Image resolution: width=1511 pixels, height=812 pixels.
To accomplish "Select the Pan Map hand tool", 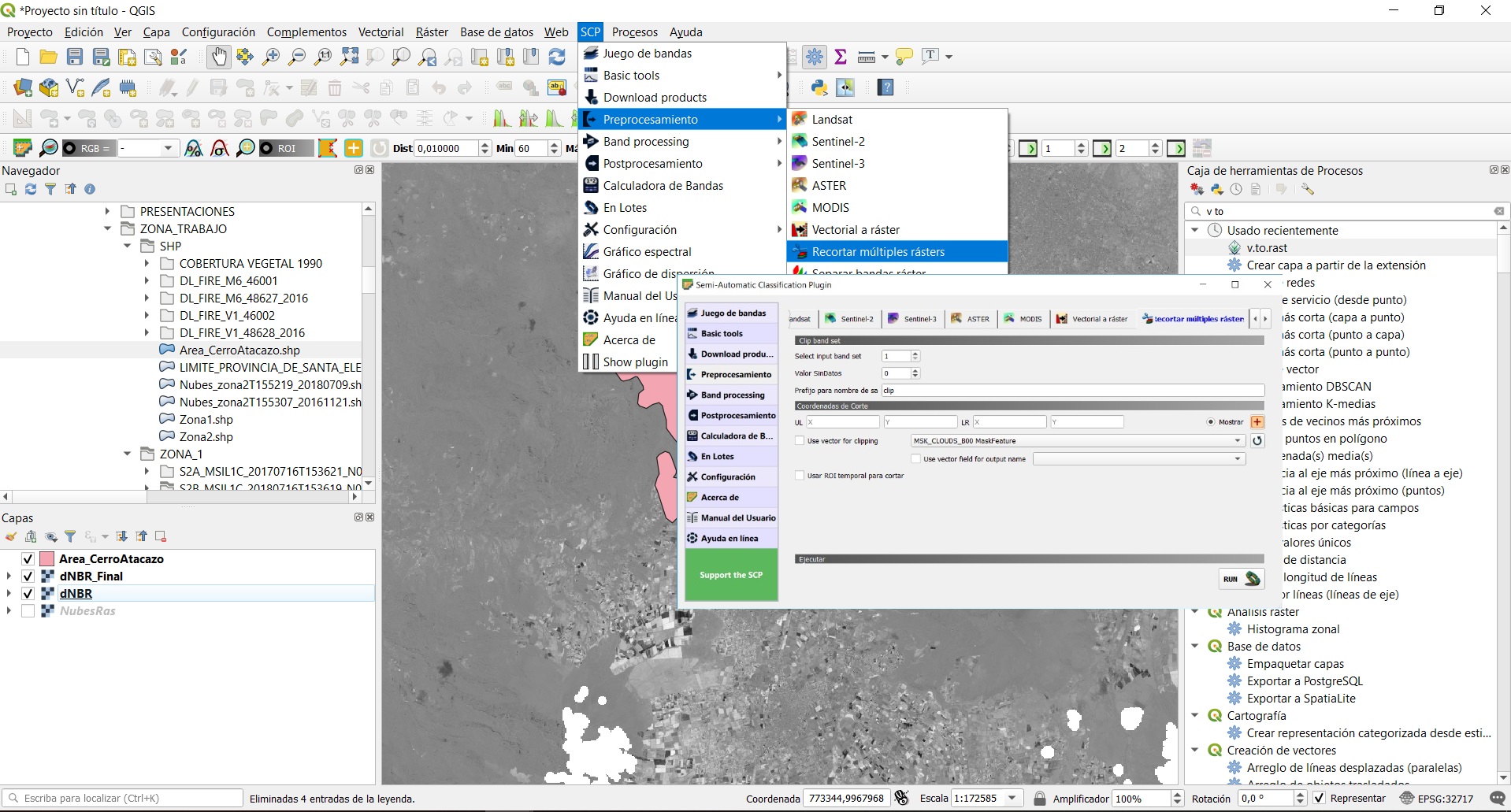I will pyautogui.click(x=219, y=57).
